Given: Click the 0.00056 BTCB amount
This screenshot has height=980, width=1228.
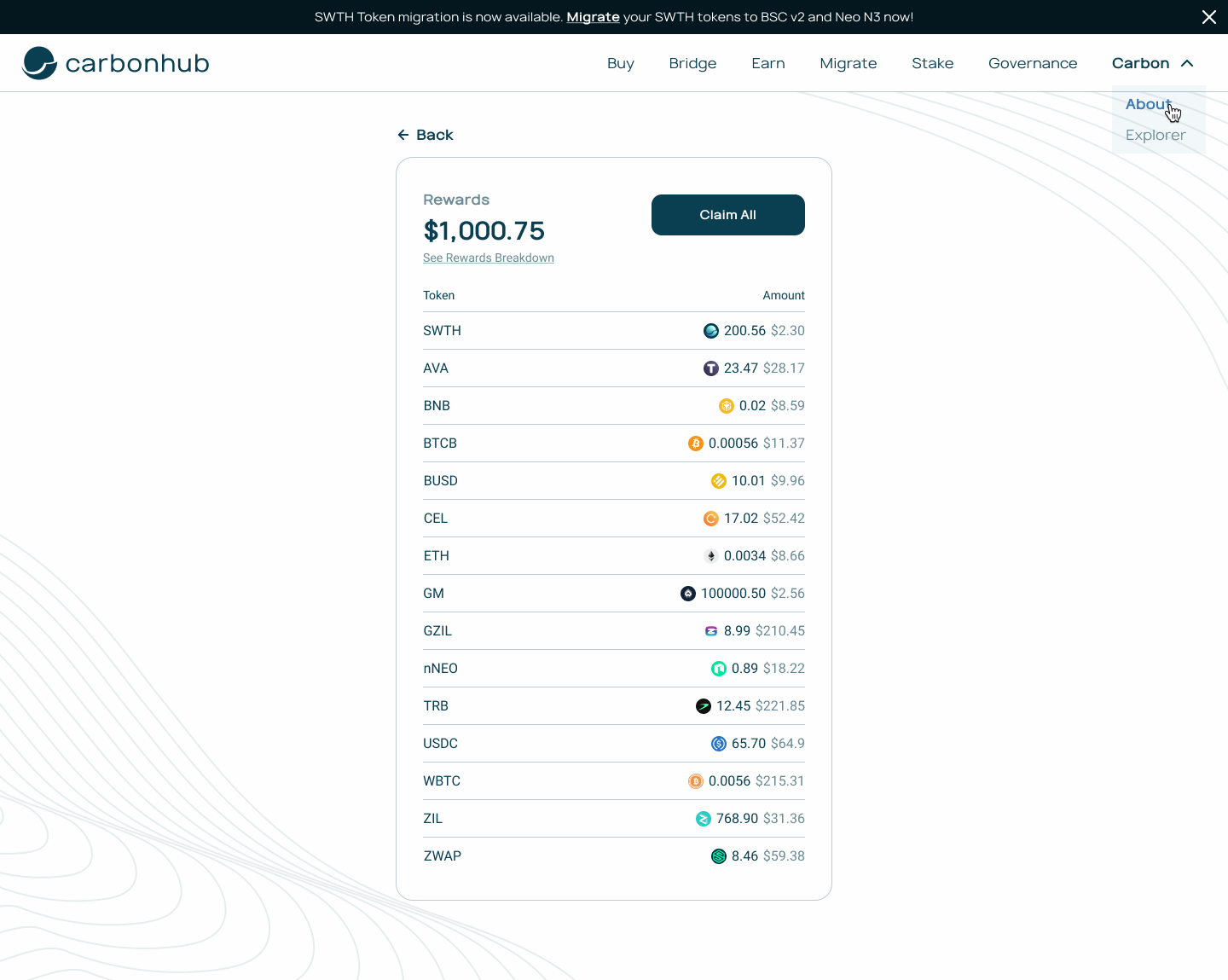Looking at the screenshot, I should 733,444.
